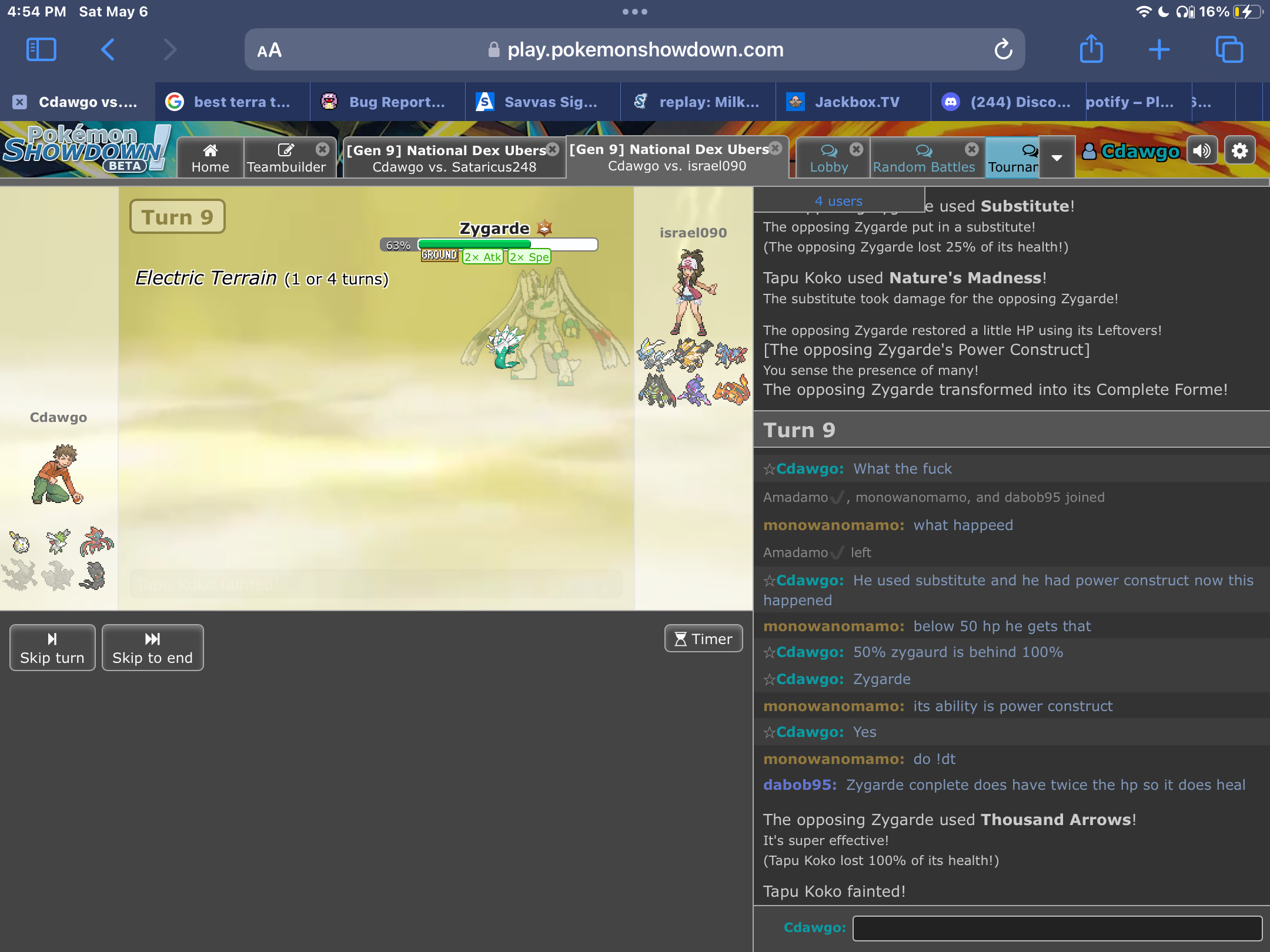Open the Safari share sheet
Image resolution: width=1270 pixels, height=952 pixels.
coord(1091,48)
